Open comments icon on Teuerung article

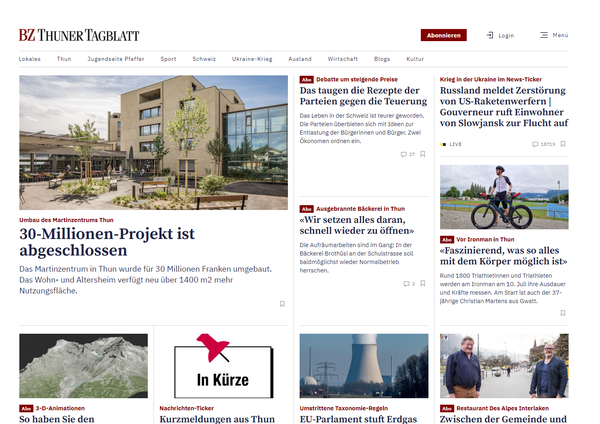coord(403,154)
